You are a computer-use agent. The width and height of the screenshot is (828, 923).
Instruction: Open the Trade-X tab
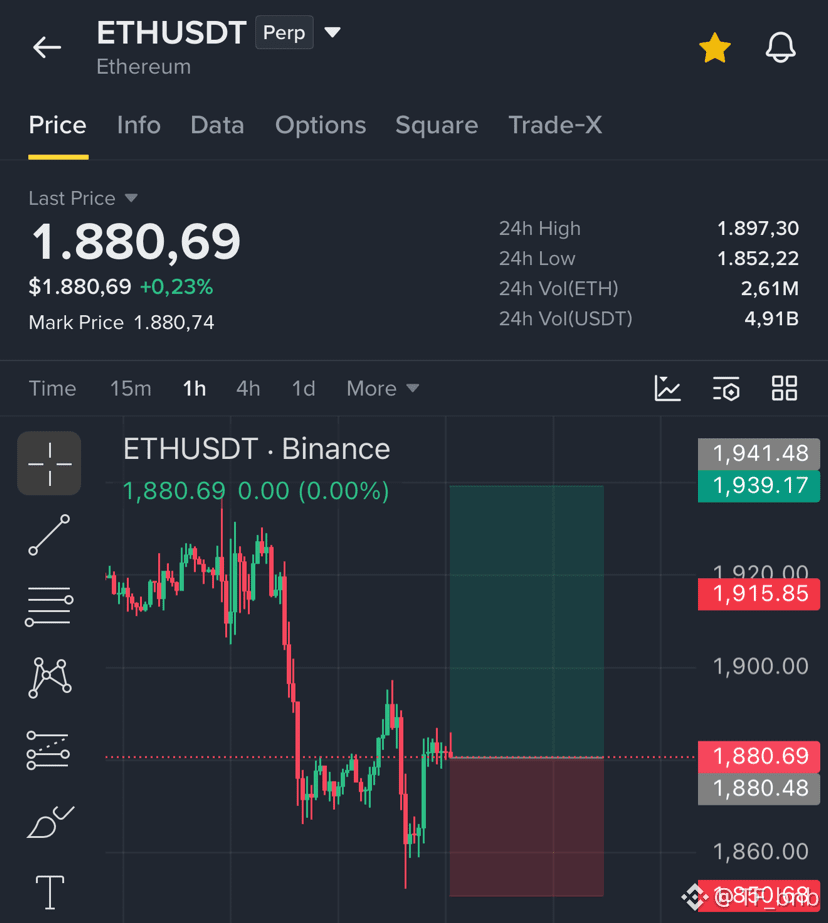coord(555,125)
